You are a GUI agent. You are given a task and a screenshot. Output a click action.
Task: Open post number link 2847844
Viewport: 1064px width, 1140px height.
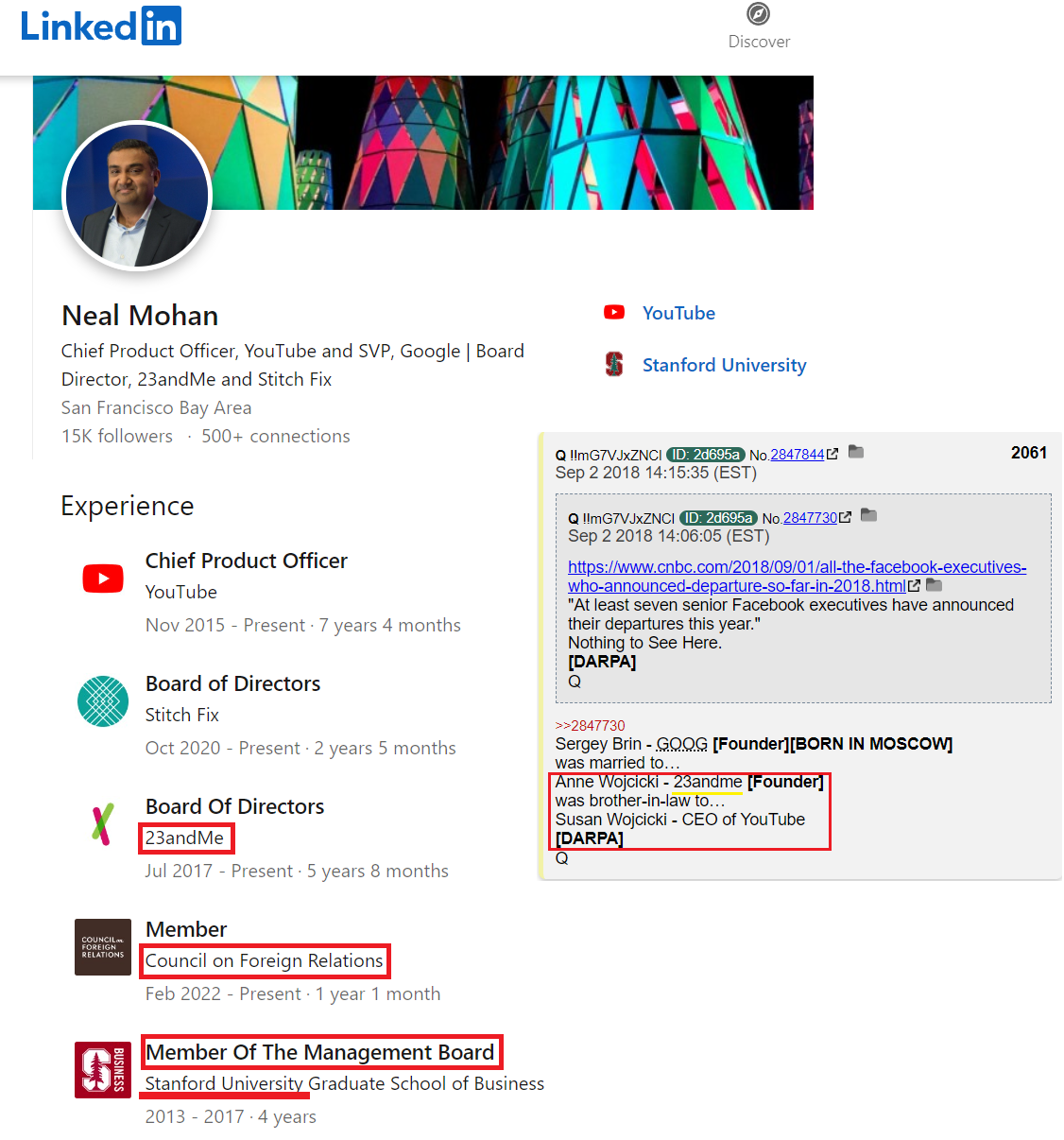click(798, 455)
